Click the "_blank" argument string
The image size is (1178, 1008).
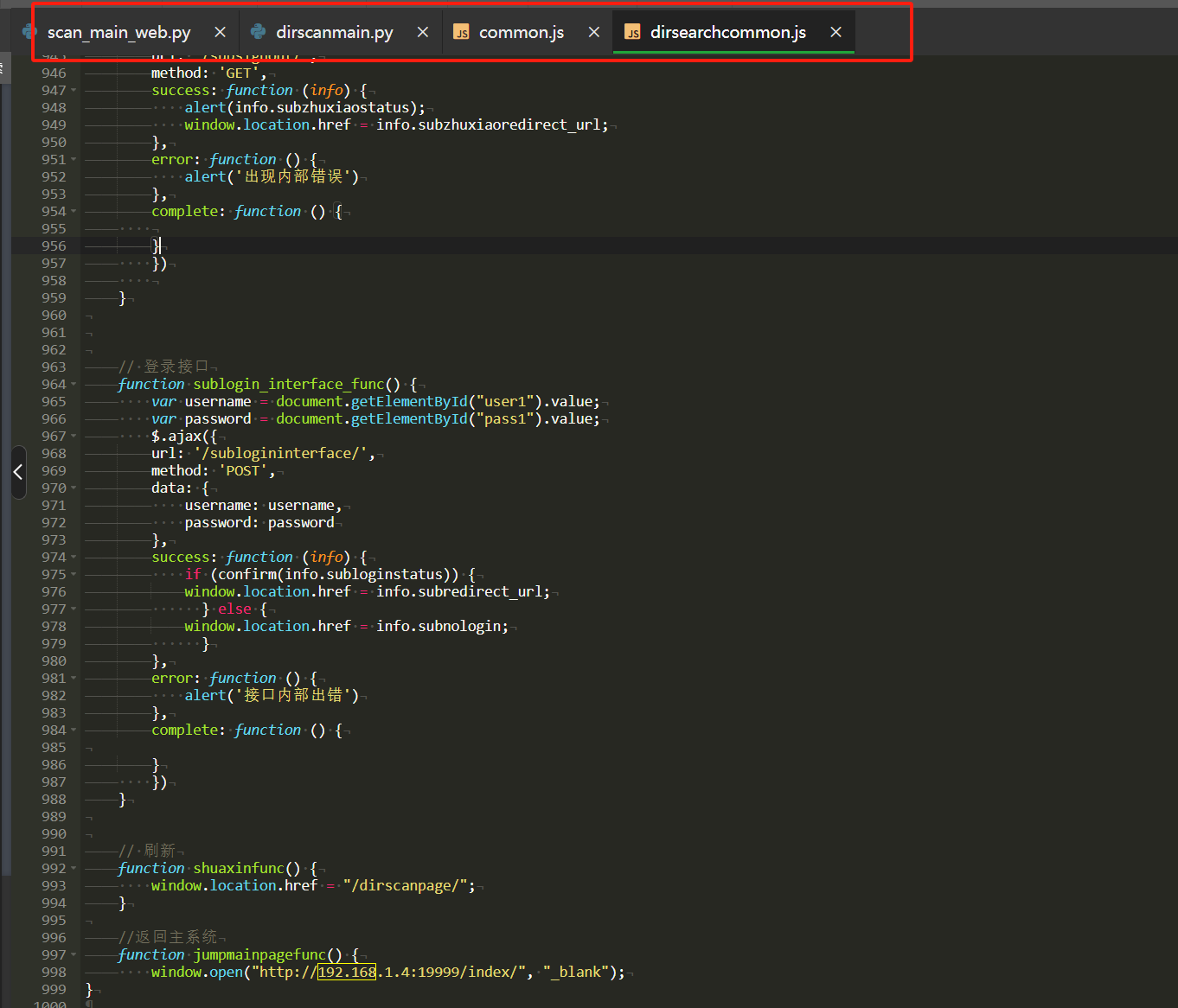[576, 972]
